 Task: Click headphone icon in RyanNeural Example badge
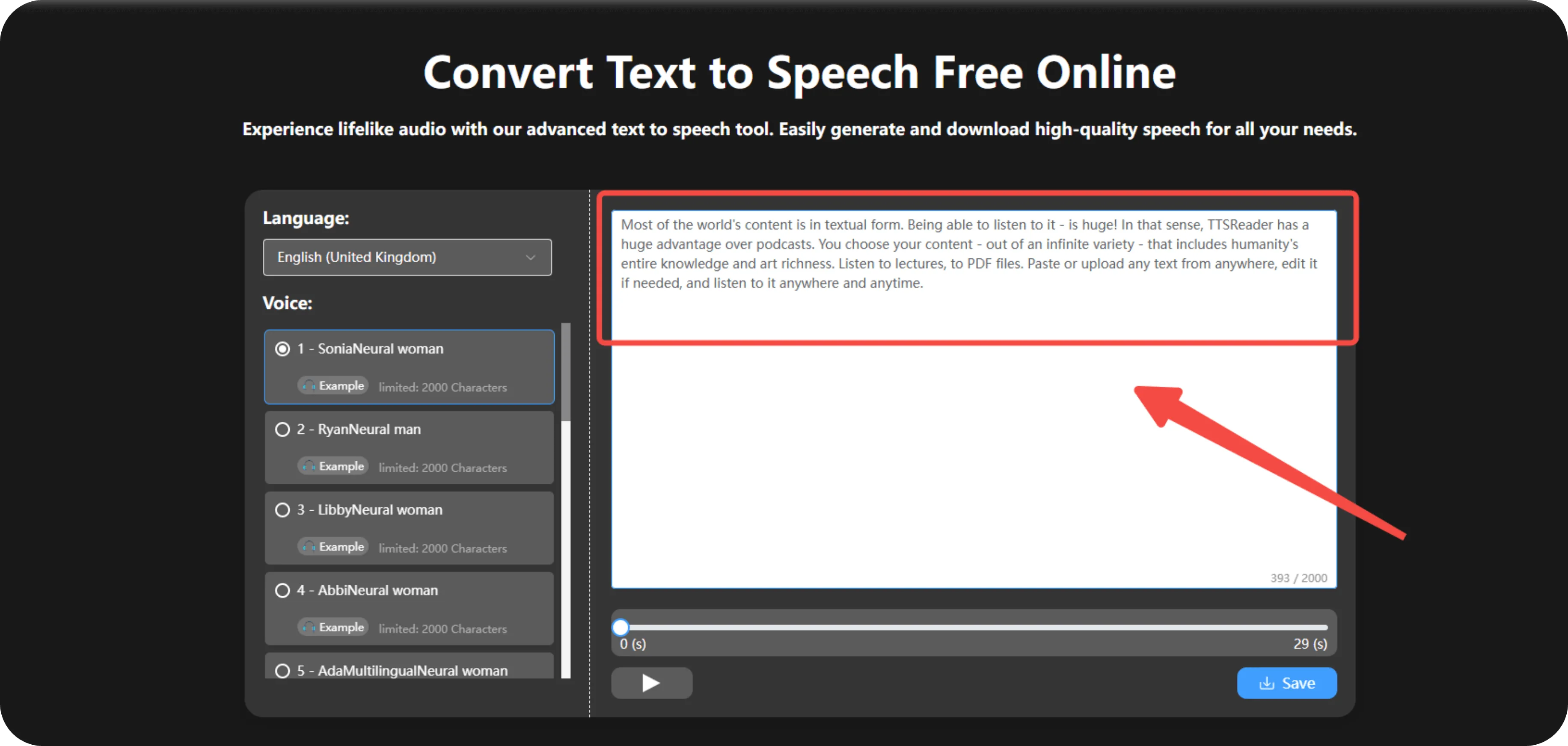[309, 466]
